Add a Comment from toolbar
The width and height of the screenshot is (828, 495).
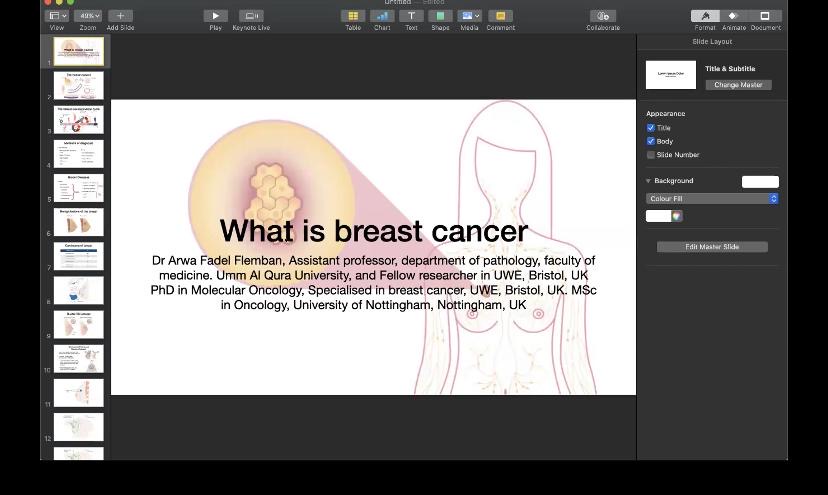click(x=501, y=16)
